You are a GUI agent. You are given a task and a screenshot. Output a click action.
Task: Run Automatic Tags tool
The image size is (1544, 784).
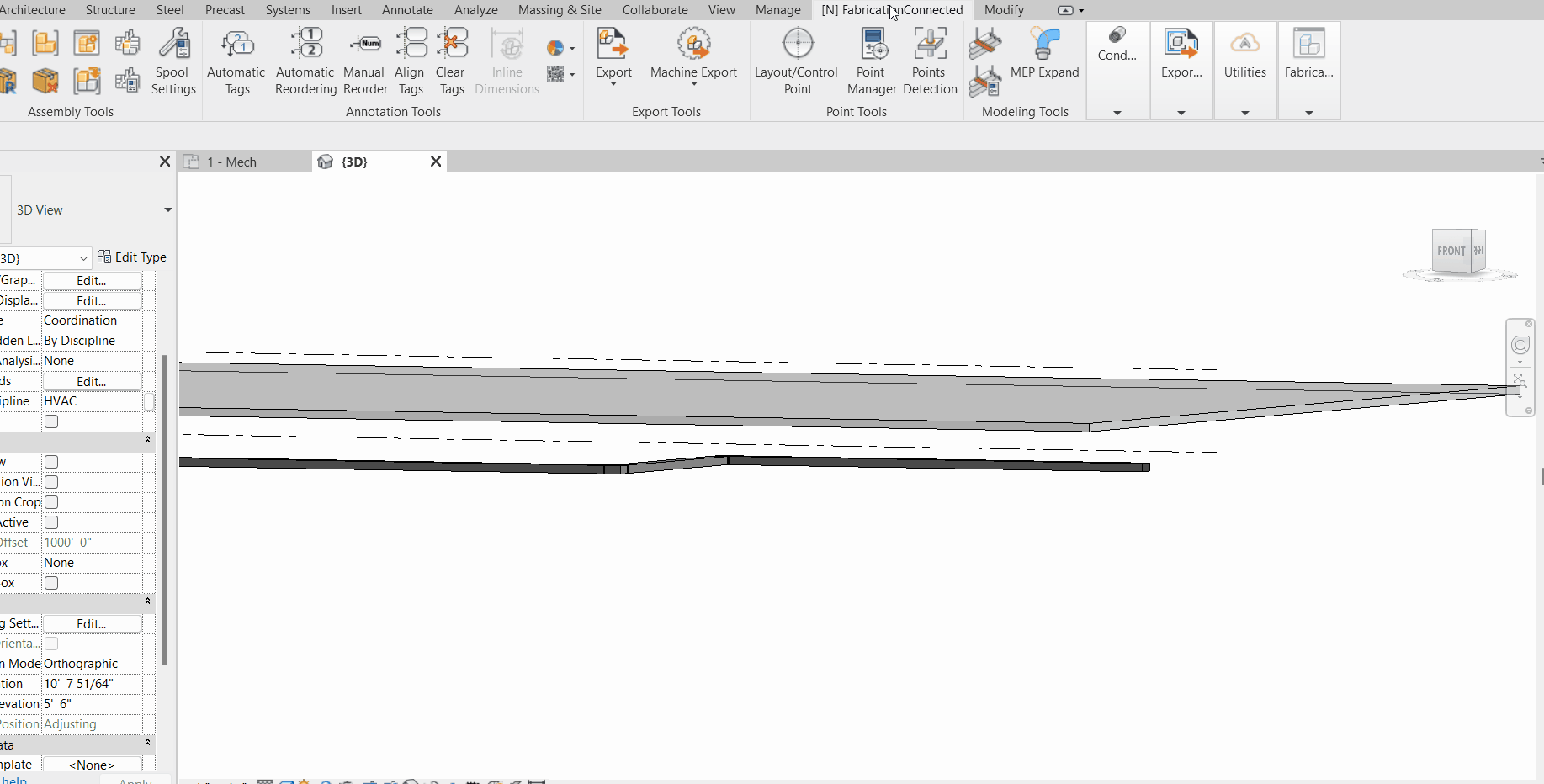[x=236, y=61]
